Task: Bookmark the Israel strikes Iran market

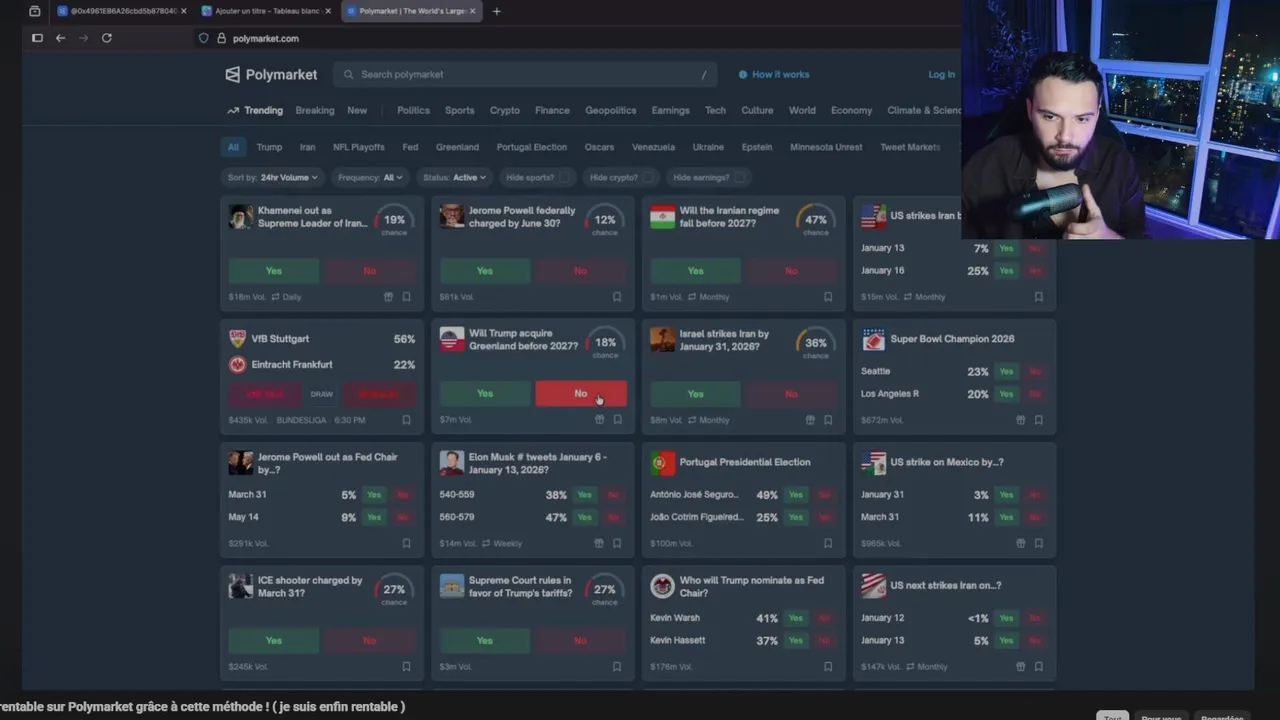Action: (828, 420)
